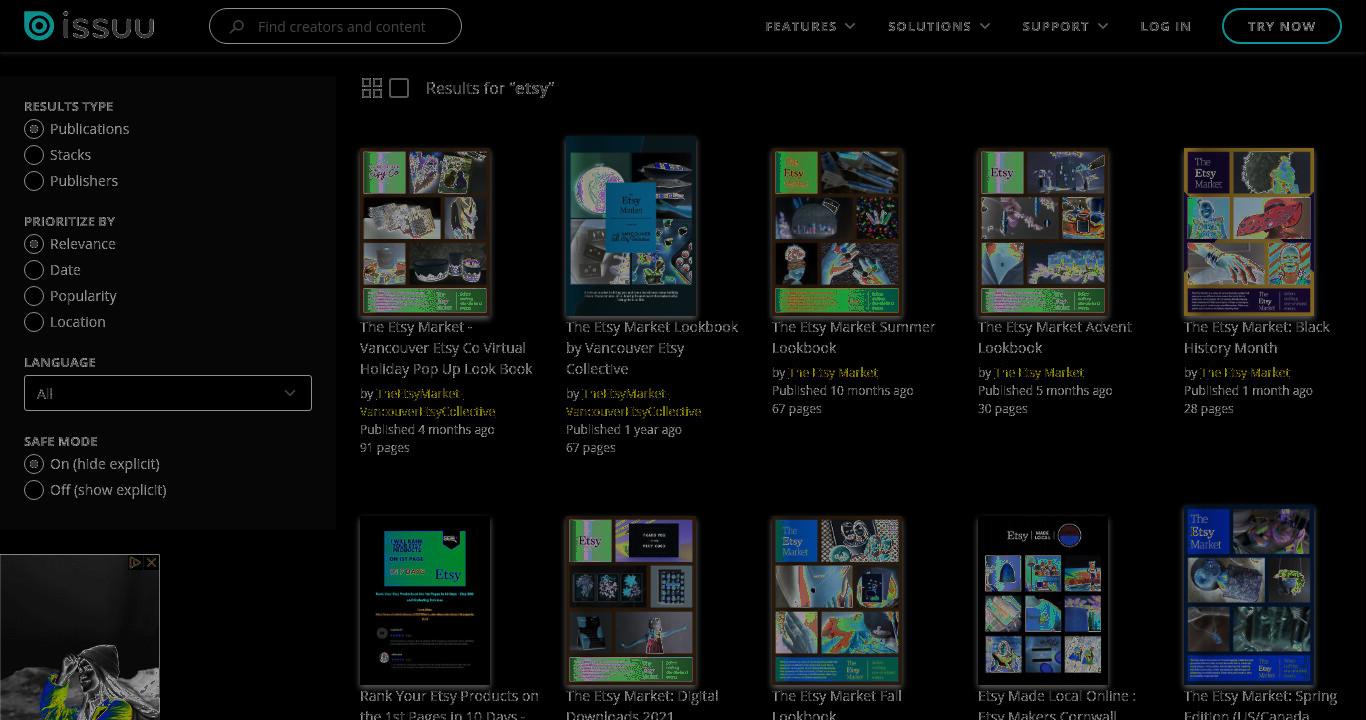The image size is (1366, 720).
Task: Click 'Results for "etsy"' heading
Action: pos(490,88)
